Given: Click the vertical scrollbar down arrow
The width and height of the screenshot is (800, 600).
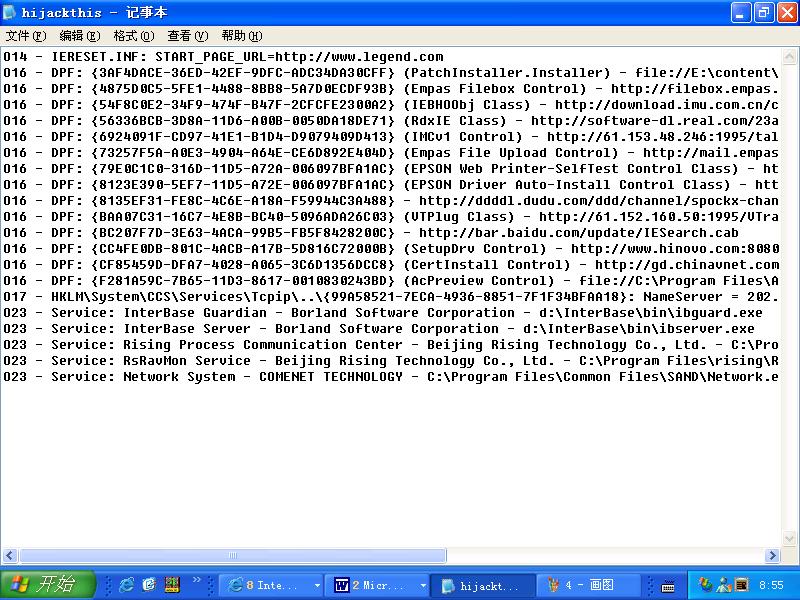Looking at the screenshot, I should point(789,538).
